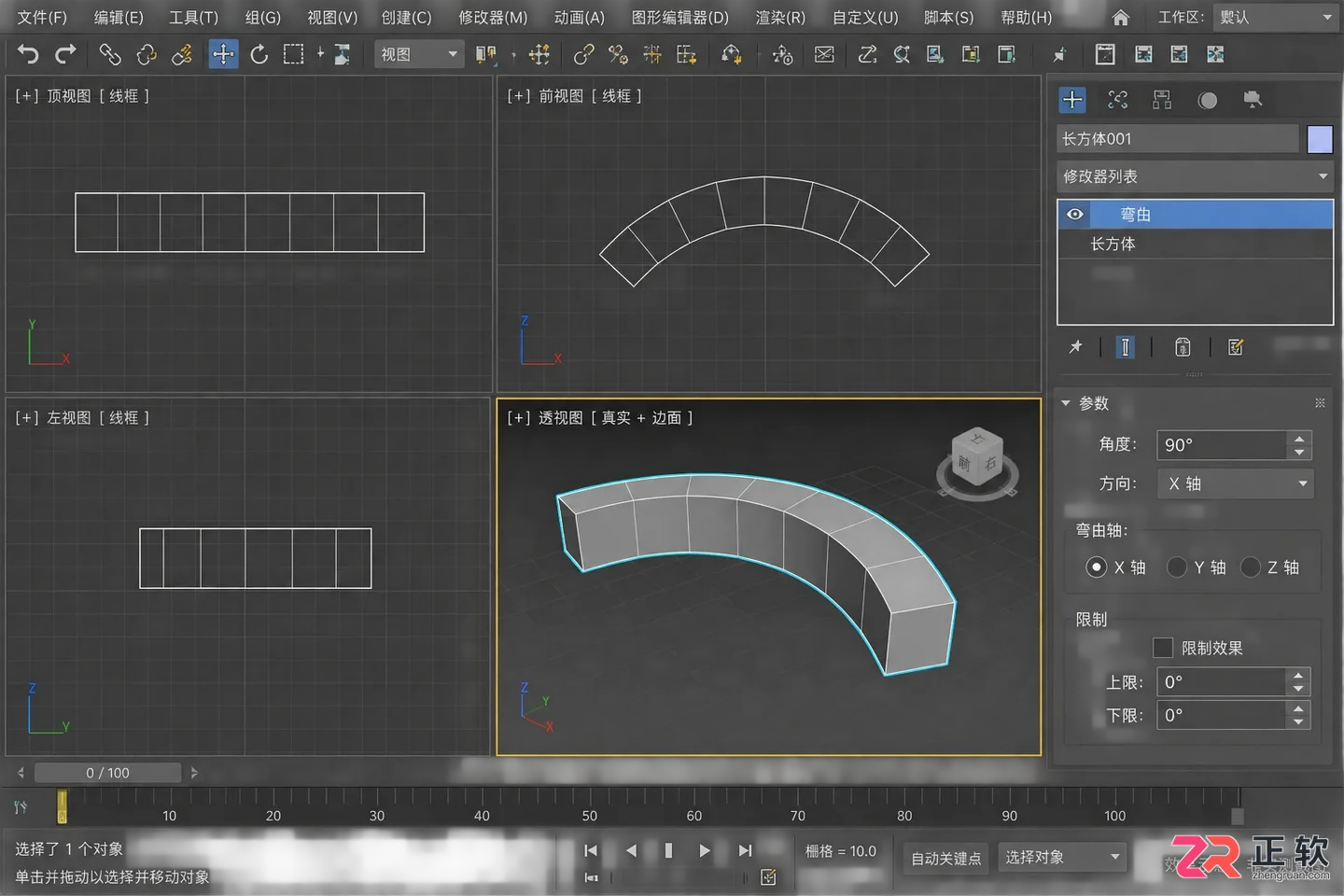1344x896 pixels.
Task: Click the Pin Stack pin icon
Action: coord(1075,347)
